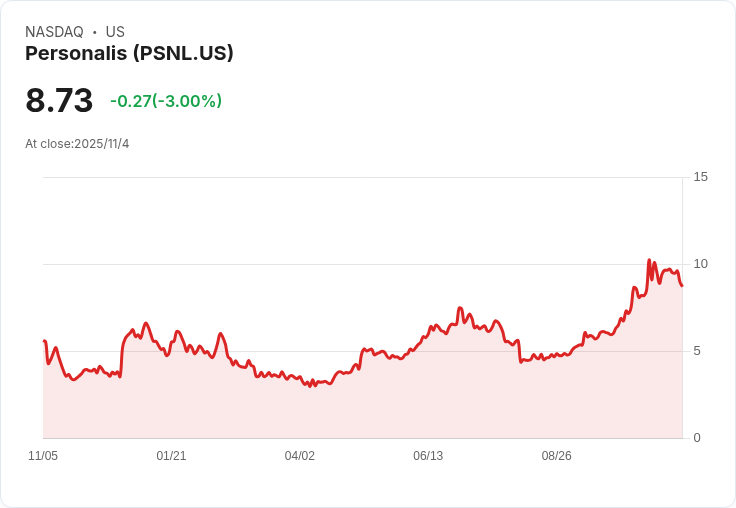
Task: Click the 08/26 date on the x-axis
Action: pyautogui.click(x=557, y=456)
